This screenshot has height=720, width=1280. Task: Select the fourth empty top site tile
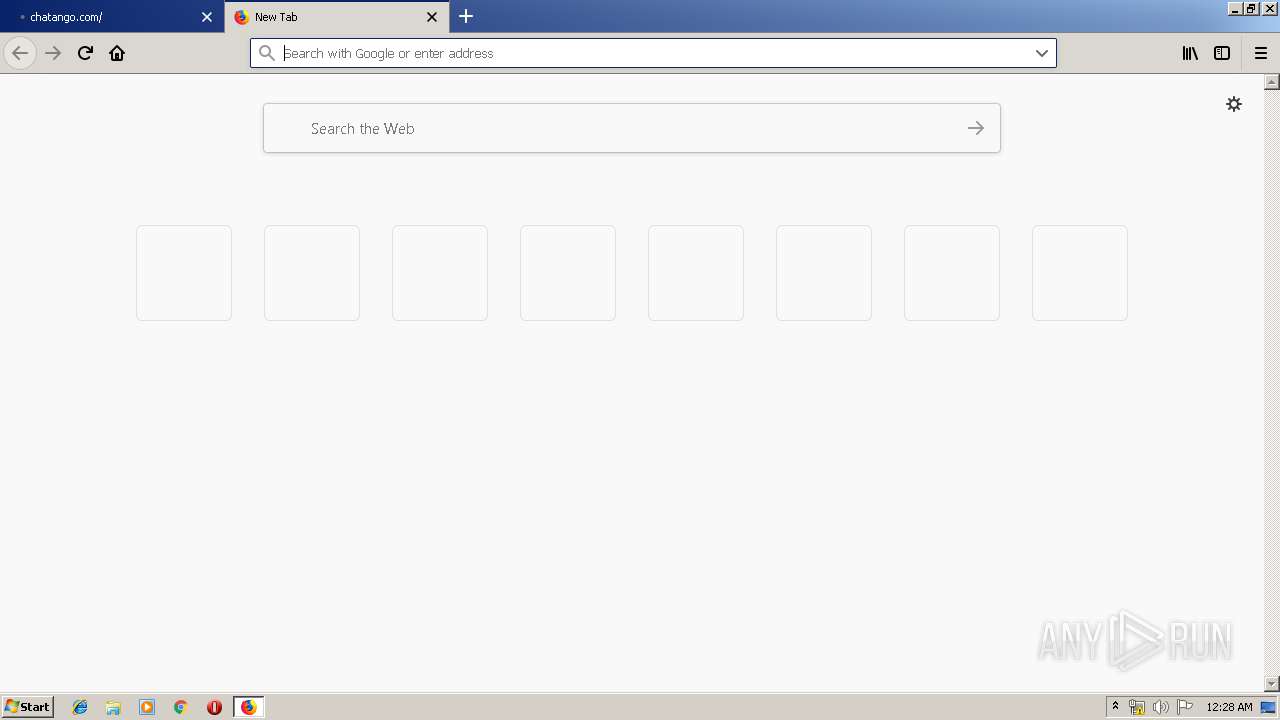(x=568, y=273)
